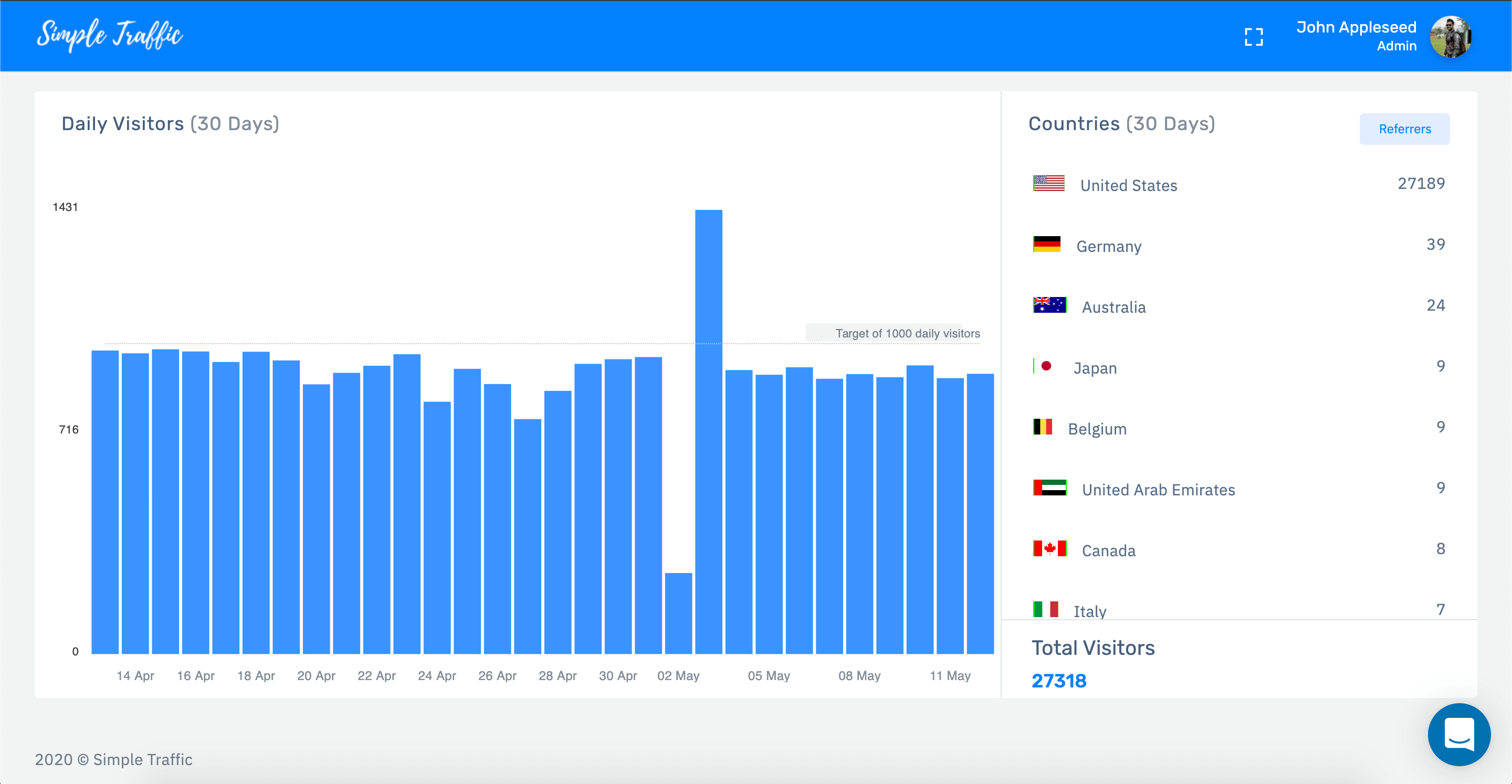Click the total visitors number 27318
Viewport: 1512px width, 784px height.
click(x=1058, y=681)
